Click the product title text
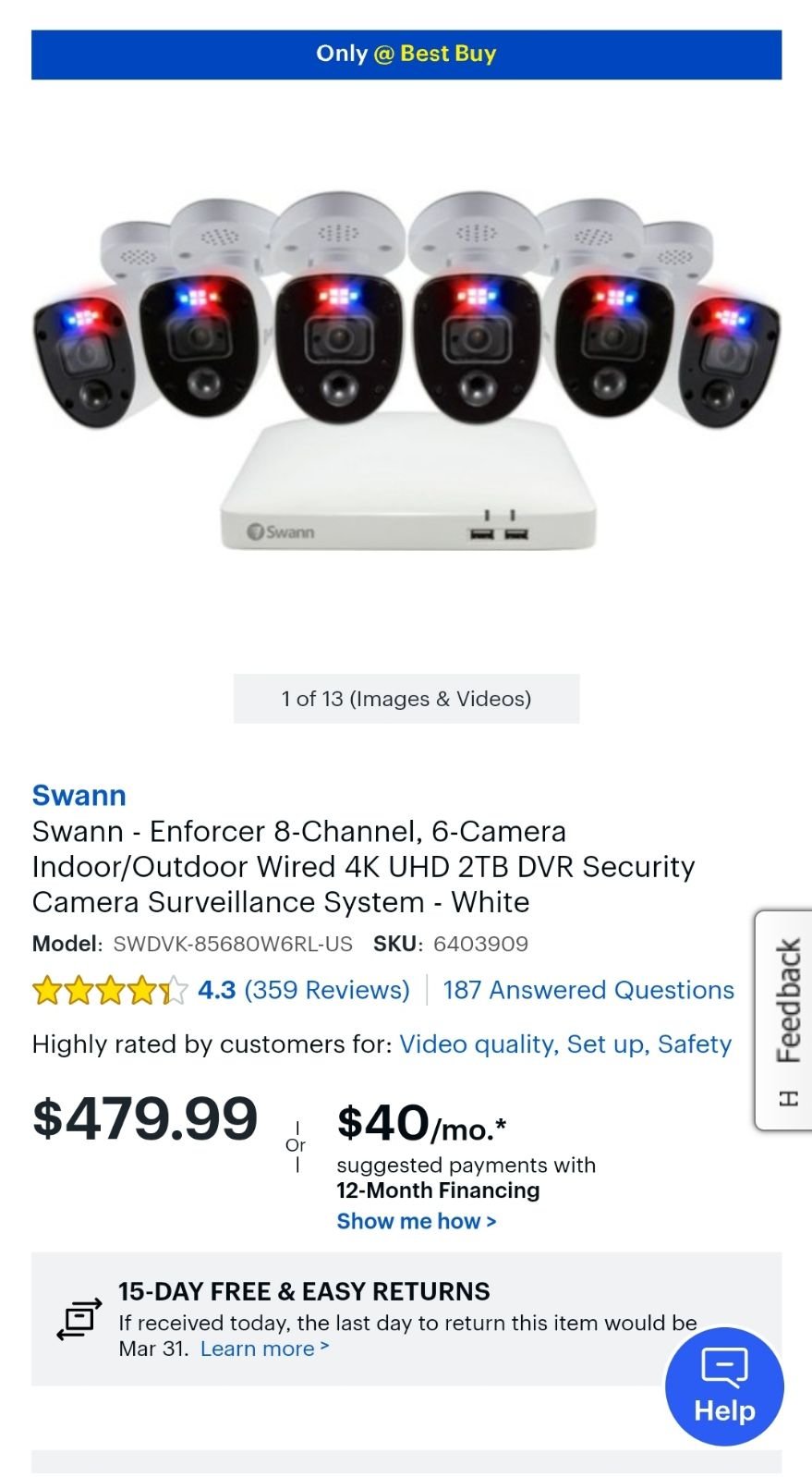Viewport: 812px width, 1477px height. click(x=364, y=867)
